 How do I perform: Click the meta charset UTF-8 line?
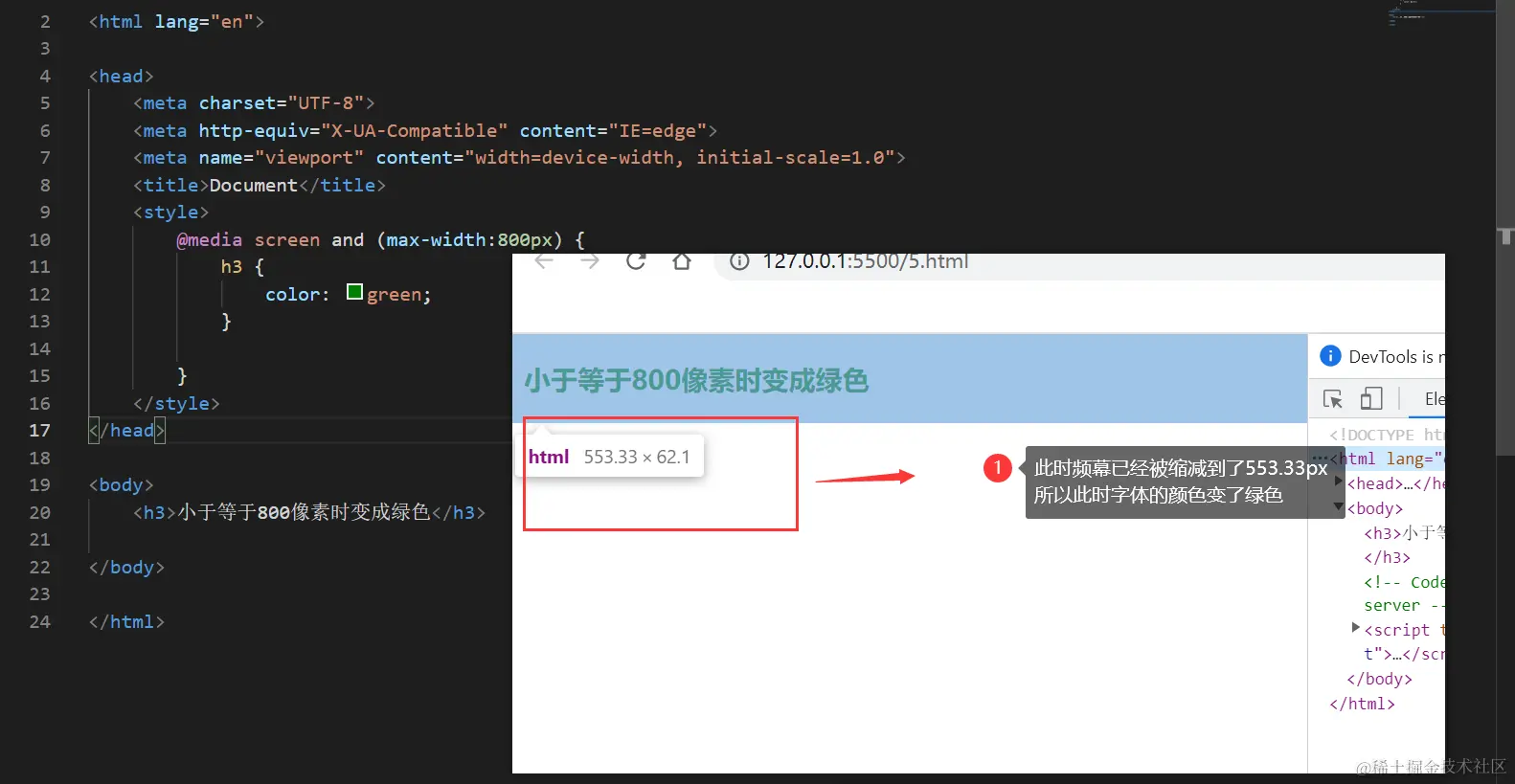(254, 102)
